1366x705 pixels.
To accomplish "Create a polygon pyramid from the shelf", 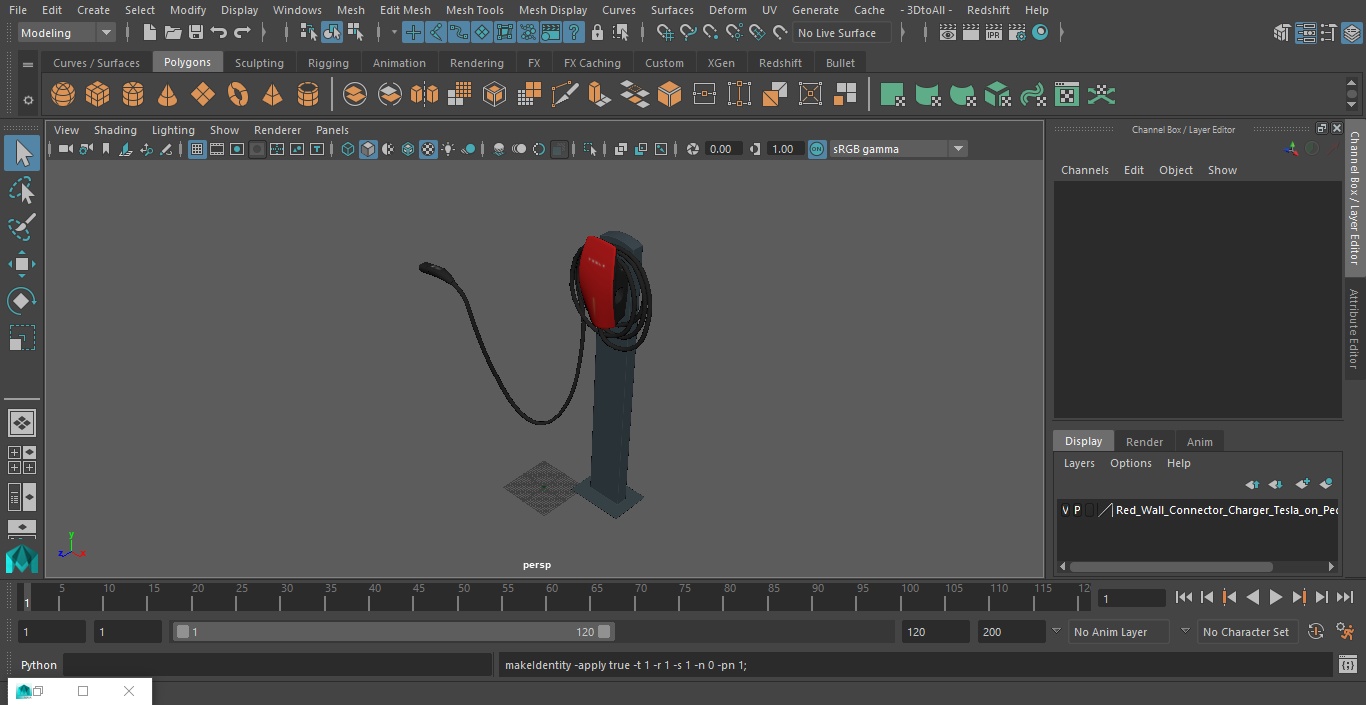I will pos(272,95).
